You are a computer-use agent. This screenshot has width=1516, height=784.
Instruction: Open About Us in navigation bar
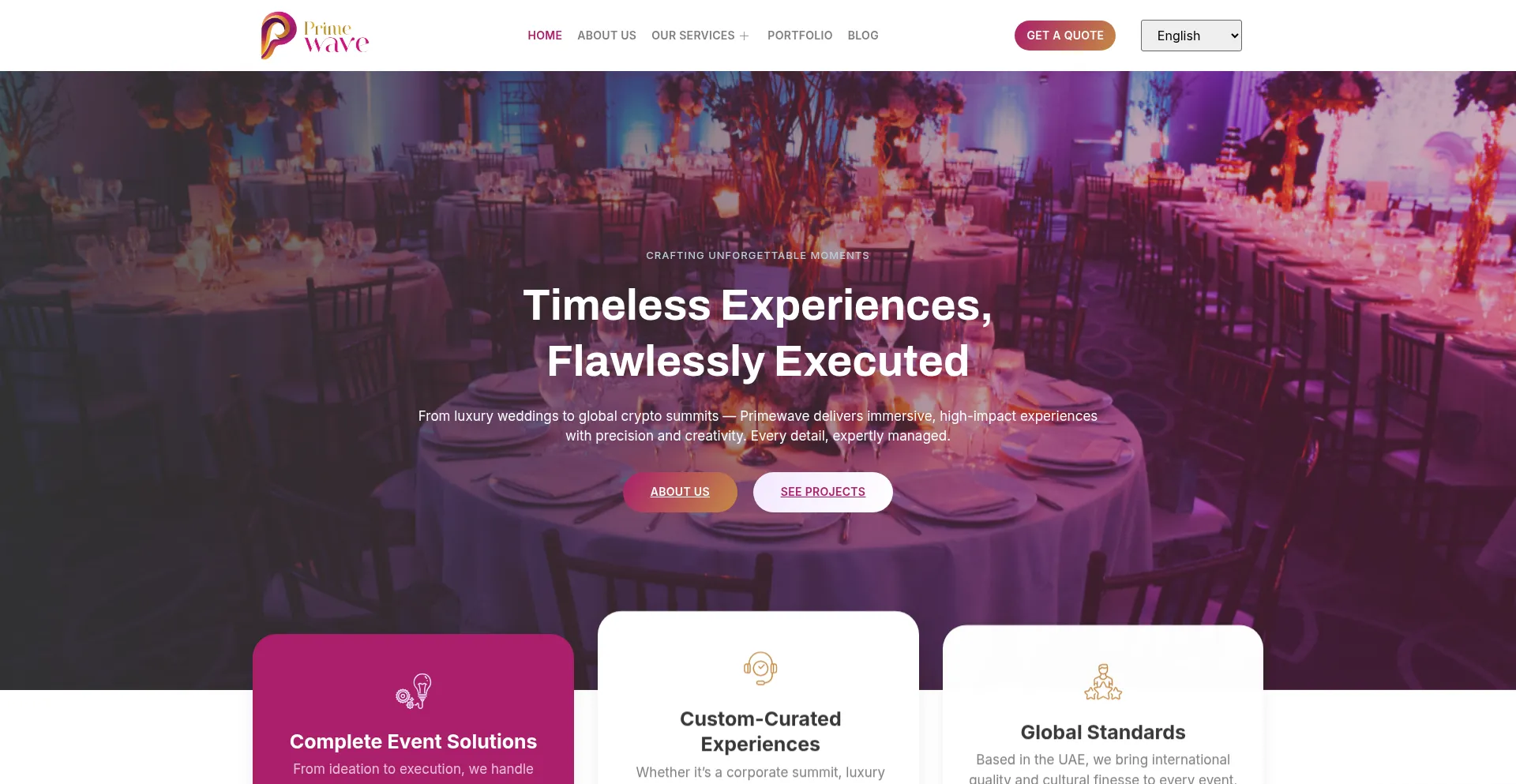(606, 36)
